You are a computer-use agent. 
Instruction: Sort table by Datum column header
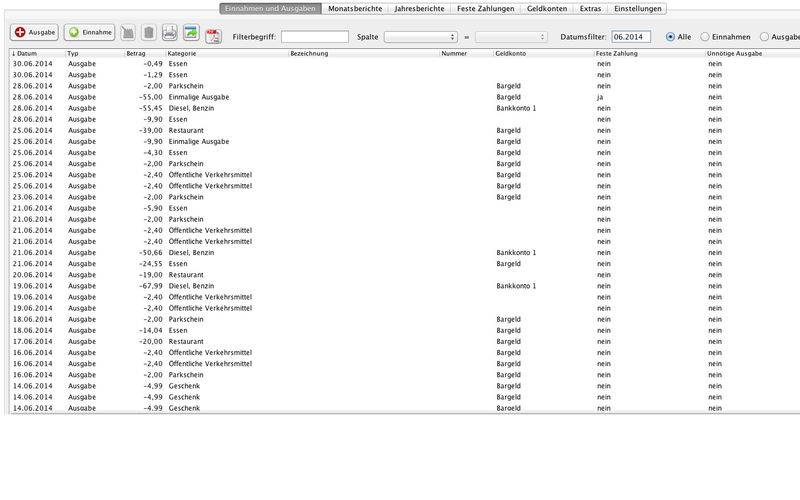[36, 52]
